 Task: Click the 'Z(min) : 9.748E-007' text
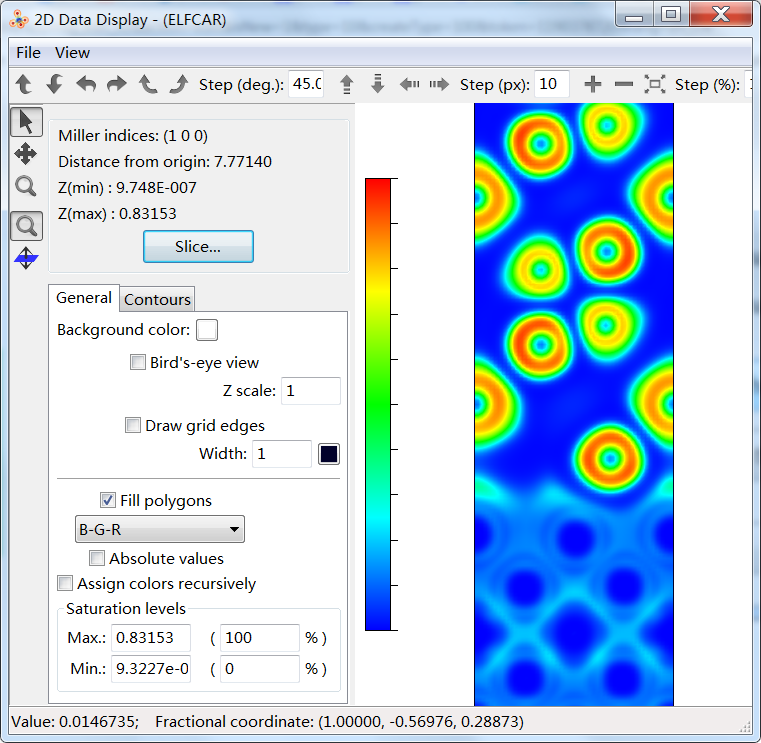coord(127,187)
